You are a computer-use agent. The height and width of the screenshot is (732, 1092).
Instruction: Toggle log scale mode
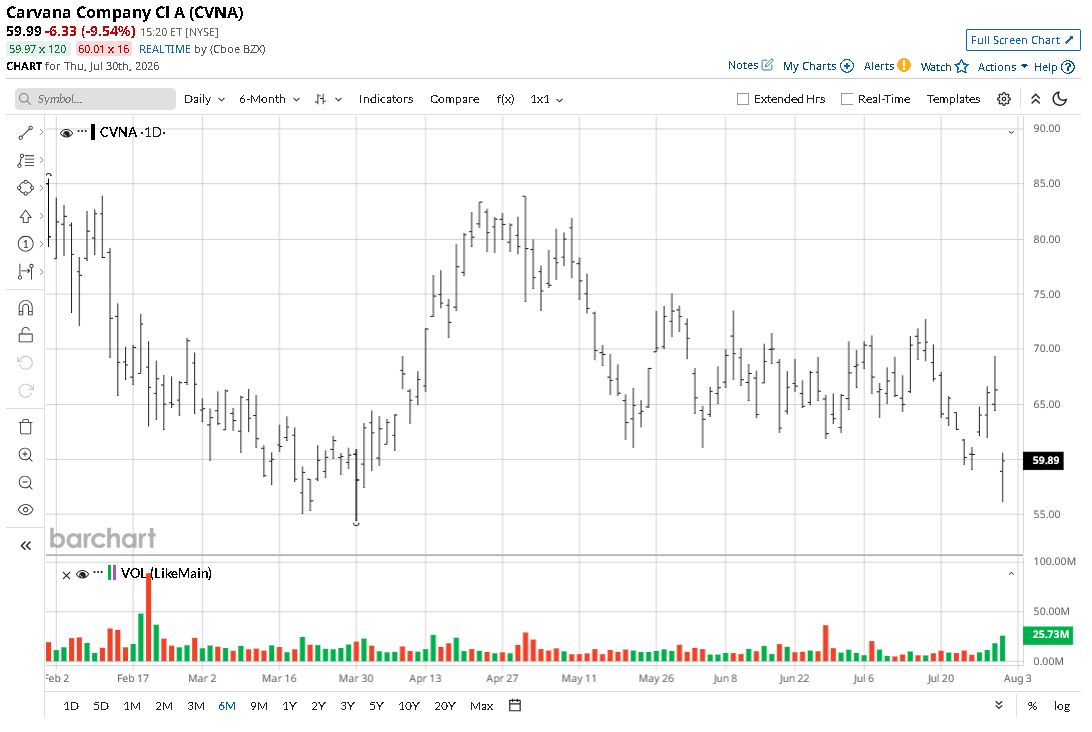click(1061, 706)
